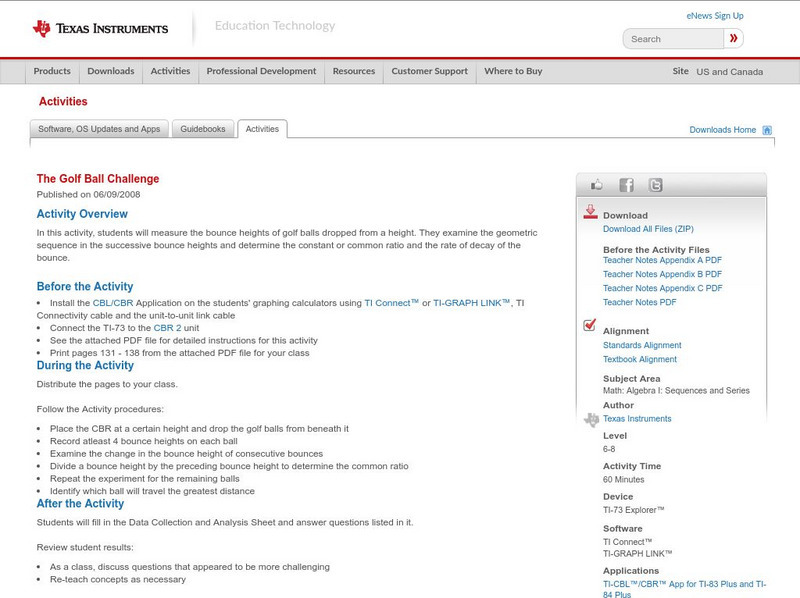Click Math: Algebra I: Sequences and Series

pos(676,391)
